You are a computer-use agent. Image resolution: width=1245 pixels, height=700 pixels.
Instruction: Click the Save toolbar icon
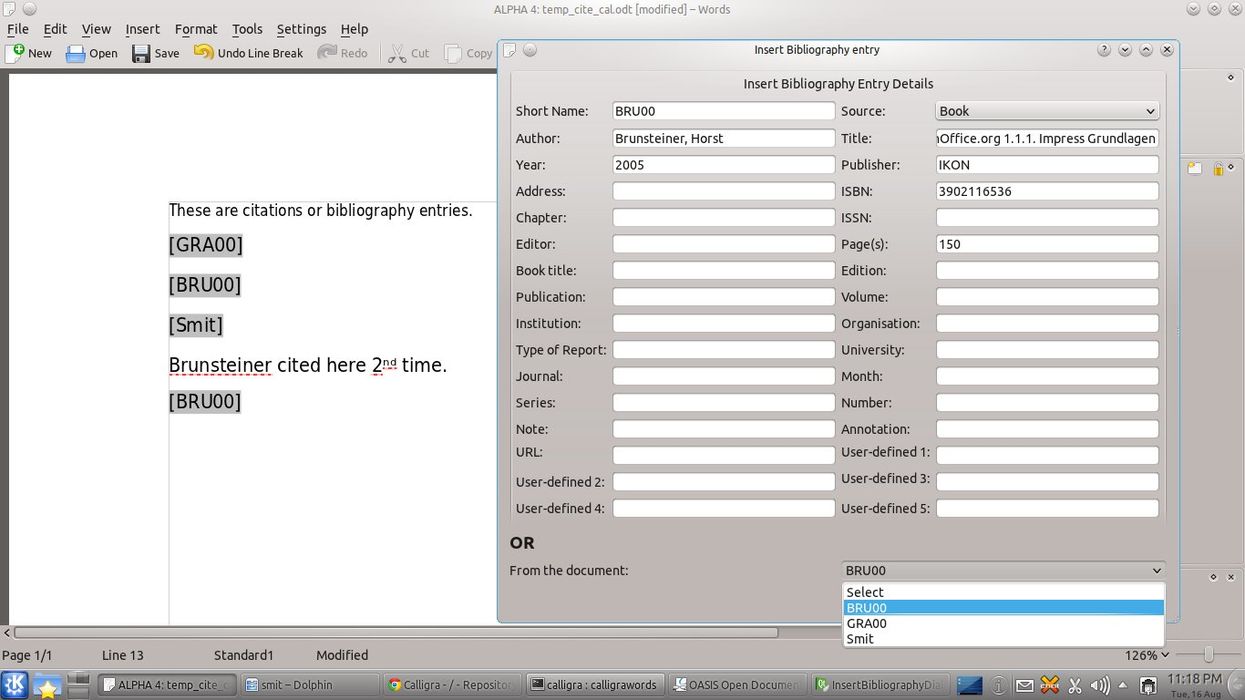141,53
